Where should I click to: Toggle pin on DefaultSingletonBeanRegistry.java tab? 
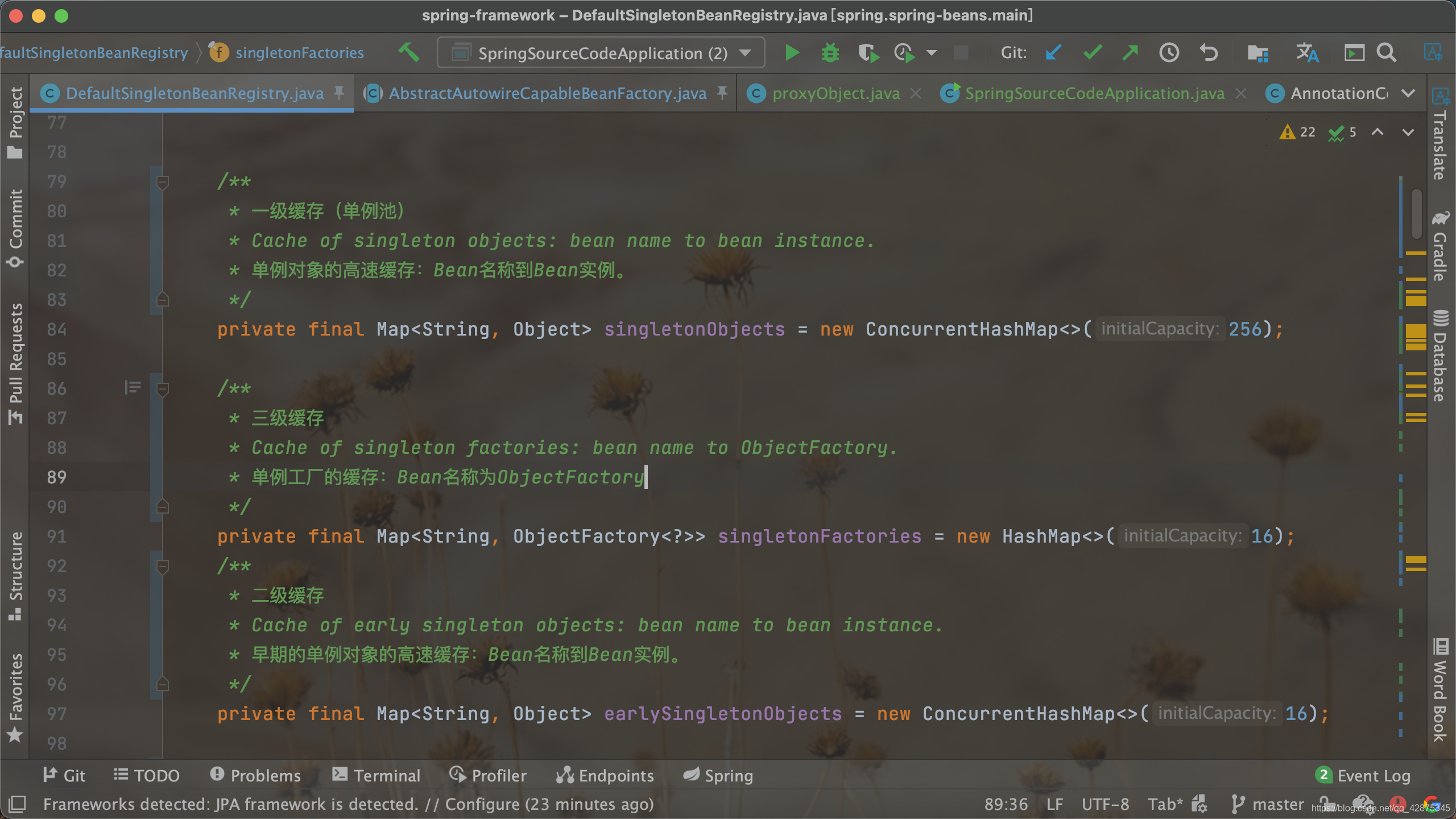[339, 93]
